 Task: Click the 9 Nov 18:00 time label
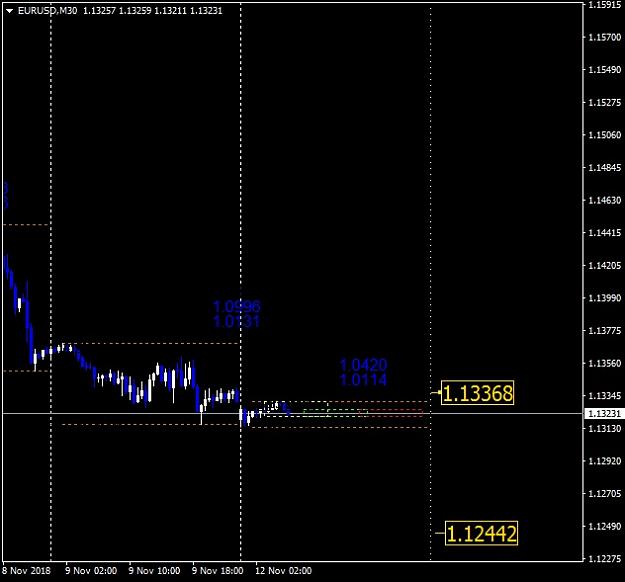point(218,570)
